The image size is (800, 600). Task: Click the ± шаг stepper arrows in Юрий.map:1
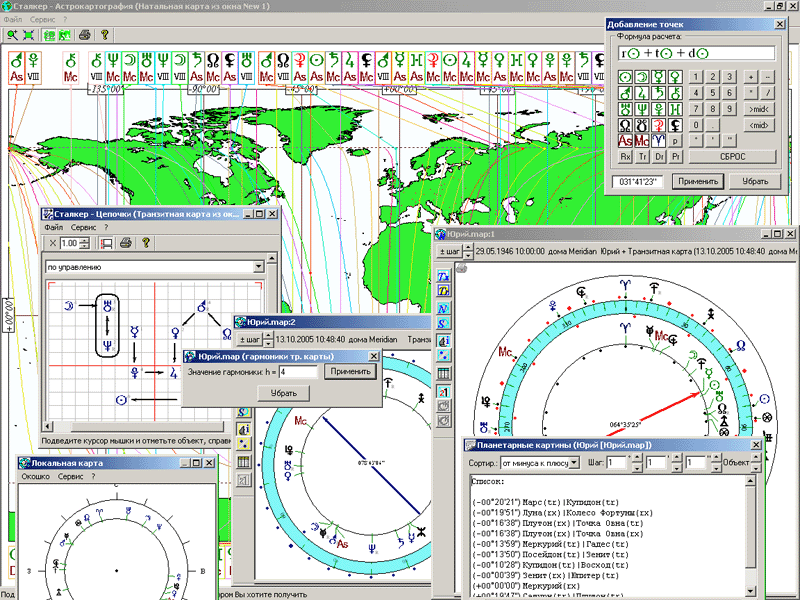(468, 251)
